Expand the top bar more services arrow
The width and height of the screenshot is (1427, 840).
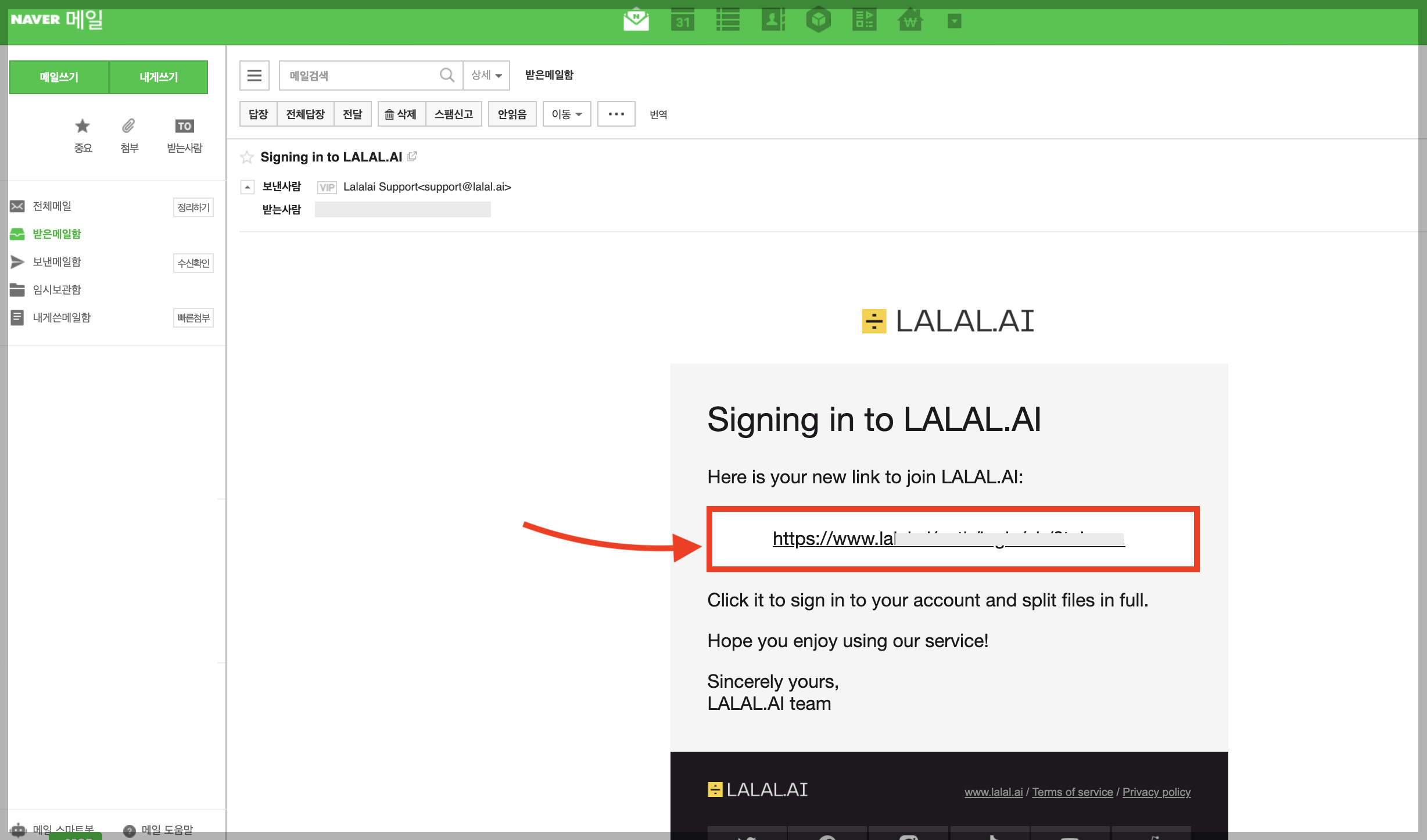coord(954,21)
